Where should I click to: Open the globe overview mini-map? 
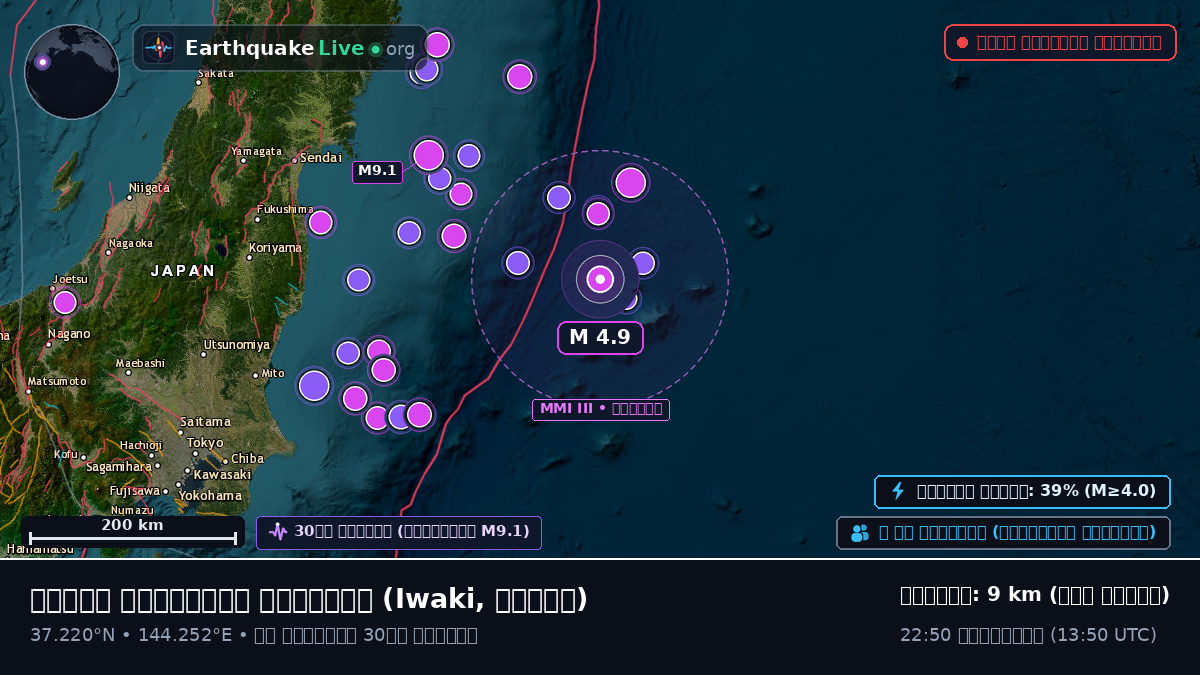point(72,72)
